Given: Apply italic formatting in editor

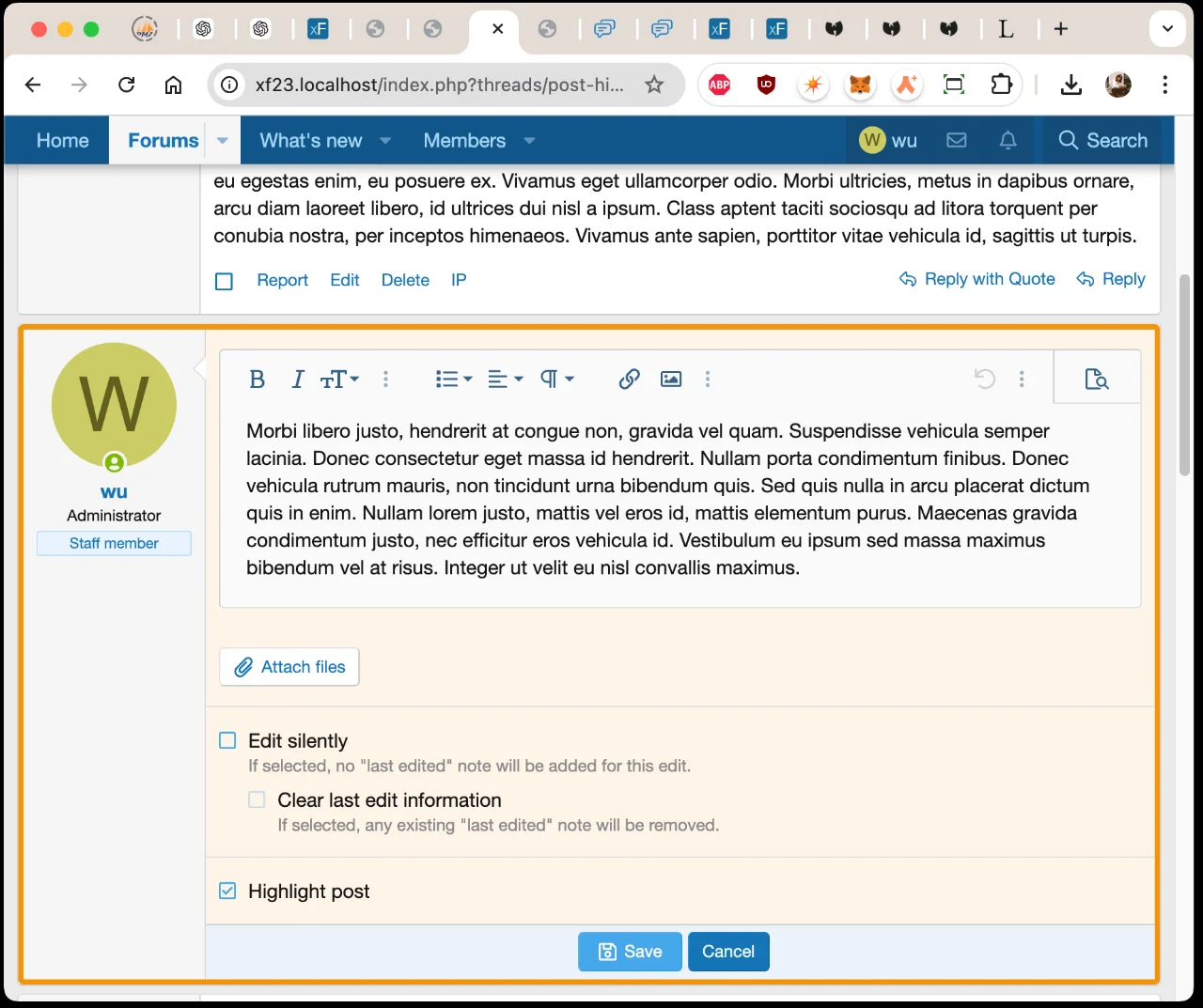Looking at the screenshot, I should 298,380.
